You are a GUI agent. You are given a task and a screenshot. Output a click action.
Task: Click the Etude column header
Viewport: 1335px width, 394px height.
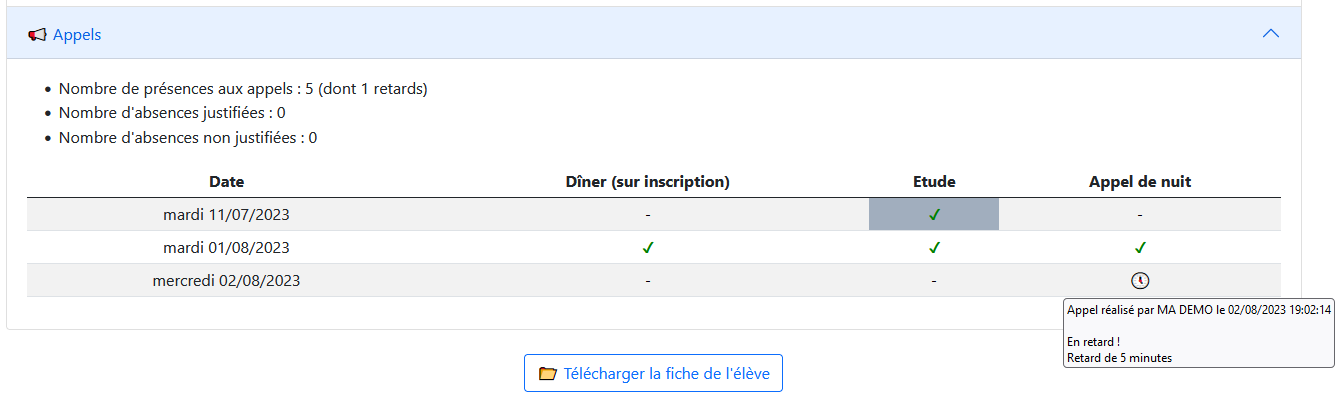934,182
